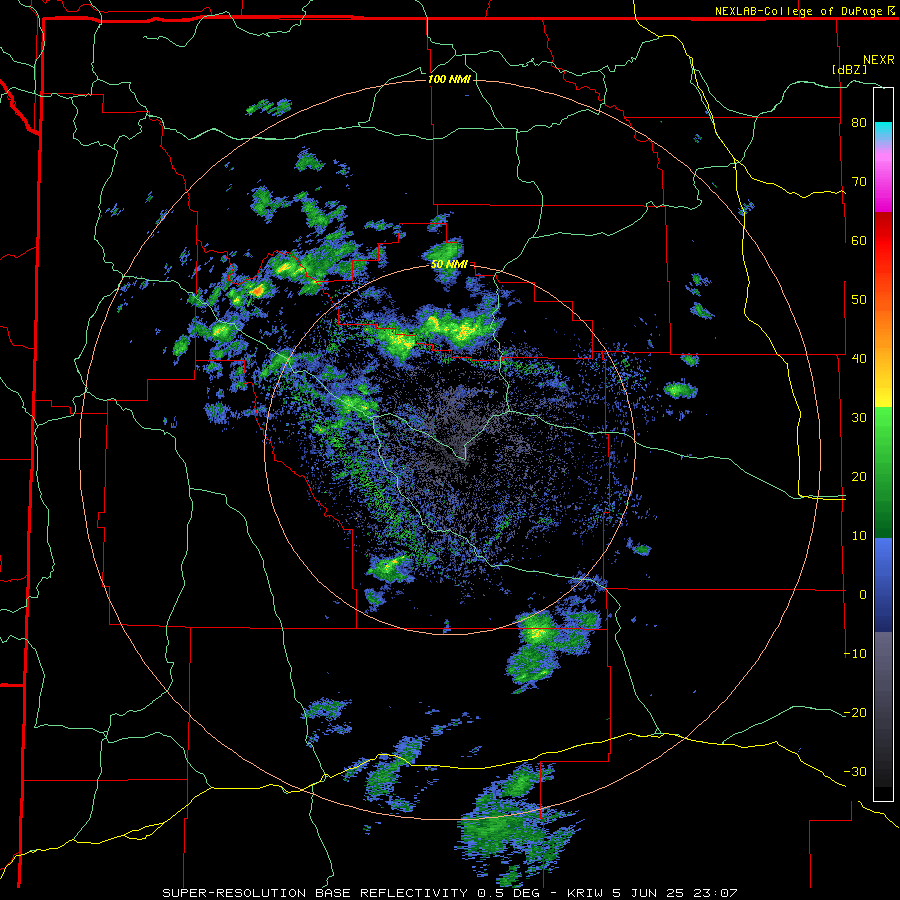This screenshot has width=900, height=900.
Task: Click the 30 value on the dBZ scale
Action: pyautogui.click(x=859, y=418)
